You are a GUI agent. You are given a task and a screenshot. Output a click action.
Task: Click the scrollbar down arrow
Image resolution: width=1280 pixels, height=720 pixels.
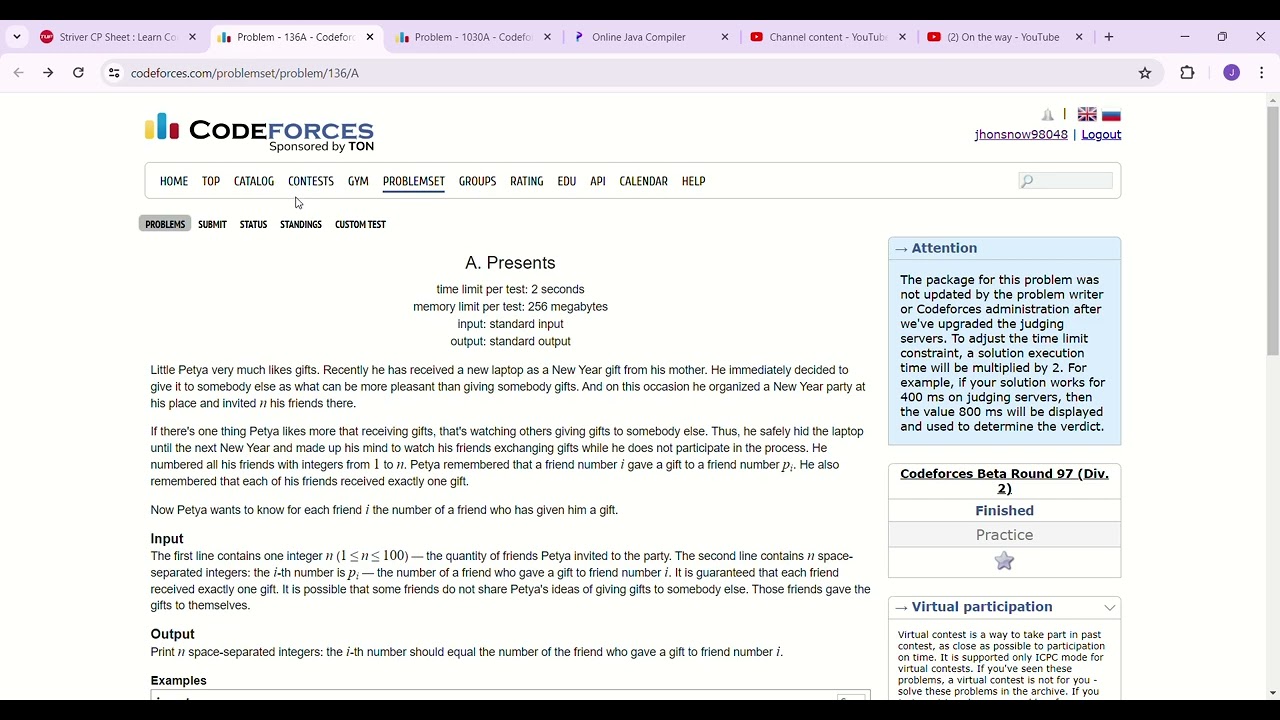point(1273,693)
